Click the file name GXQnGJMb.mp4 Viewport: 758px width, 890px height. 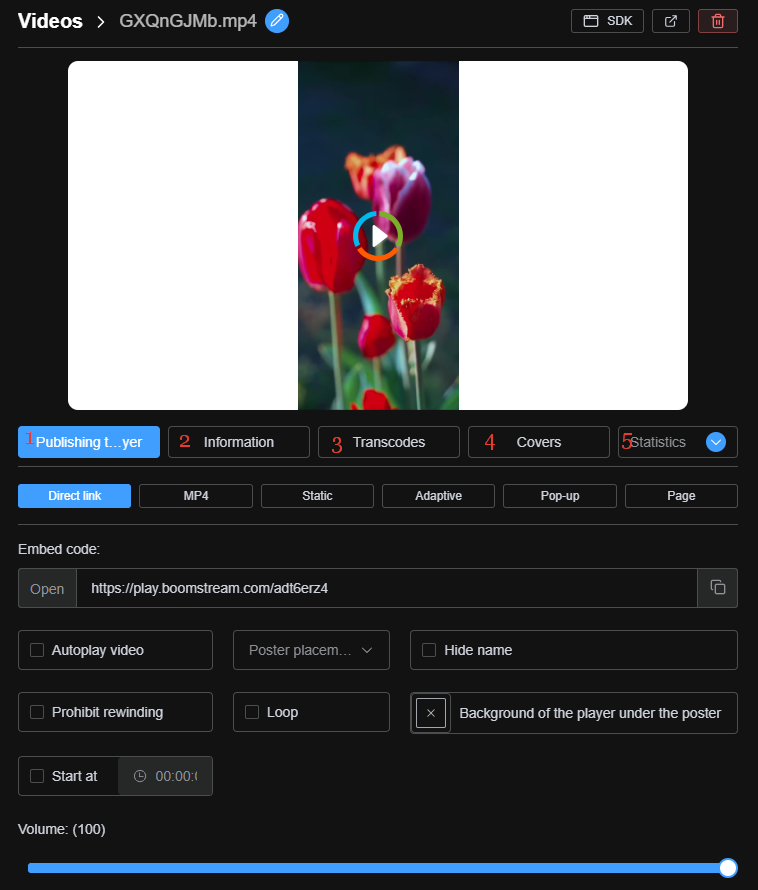pos(188,21)
